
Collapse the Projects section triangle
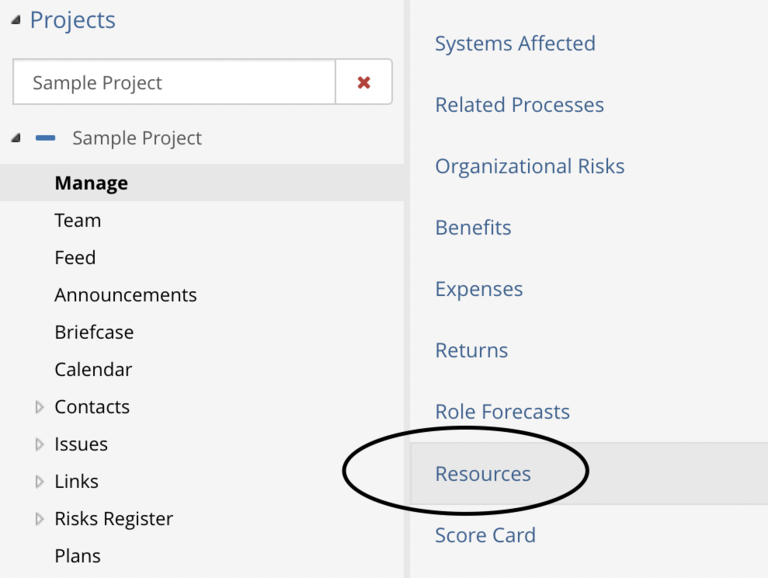coord(16,20)
